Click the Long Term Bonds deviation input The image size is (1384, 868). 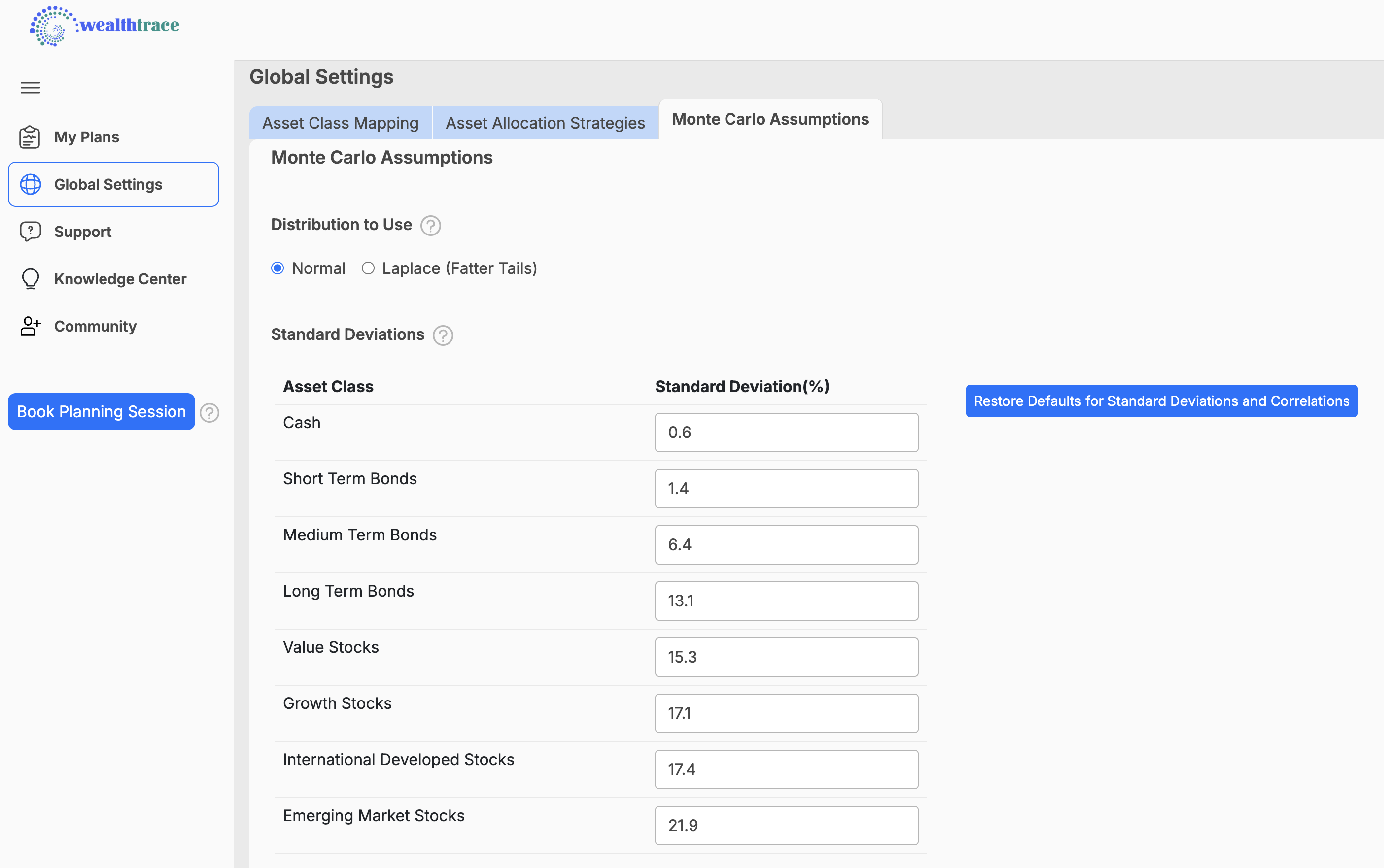click(786, 601)
